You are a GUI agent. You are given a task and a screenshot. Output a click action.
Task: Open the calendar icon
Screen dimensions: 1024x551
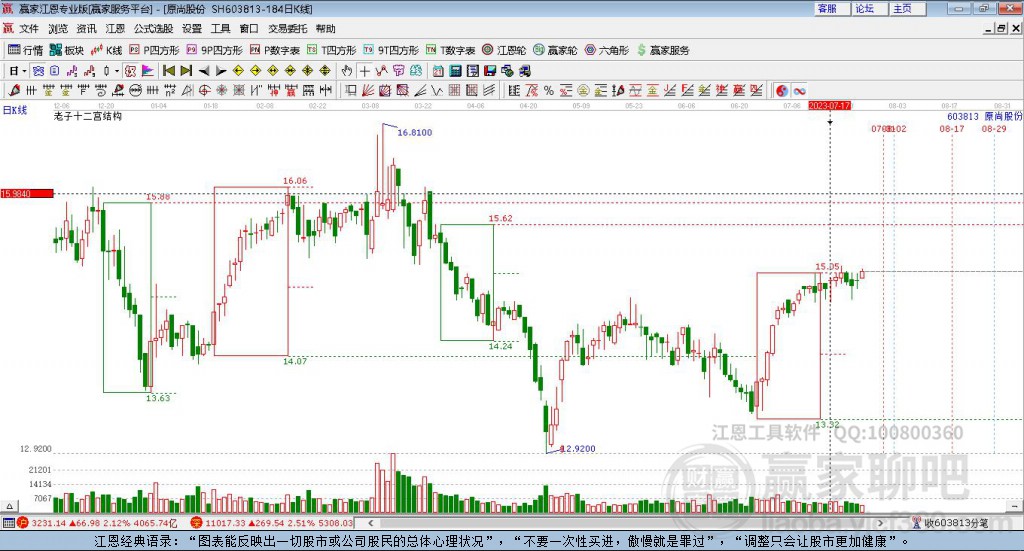pos(438,71)
